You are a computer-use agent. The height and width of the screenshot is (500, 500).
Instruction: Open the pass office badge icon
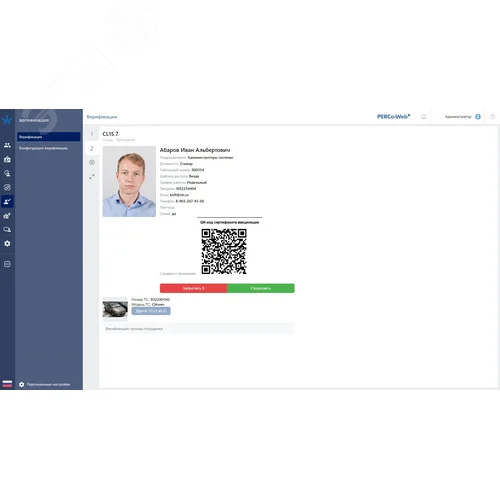click(7, 159)
